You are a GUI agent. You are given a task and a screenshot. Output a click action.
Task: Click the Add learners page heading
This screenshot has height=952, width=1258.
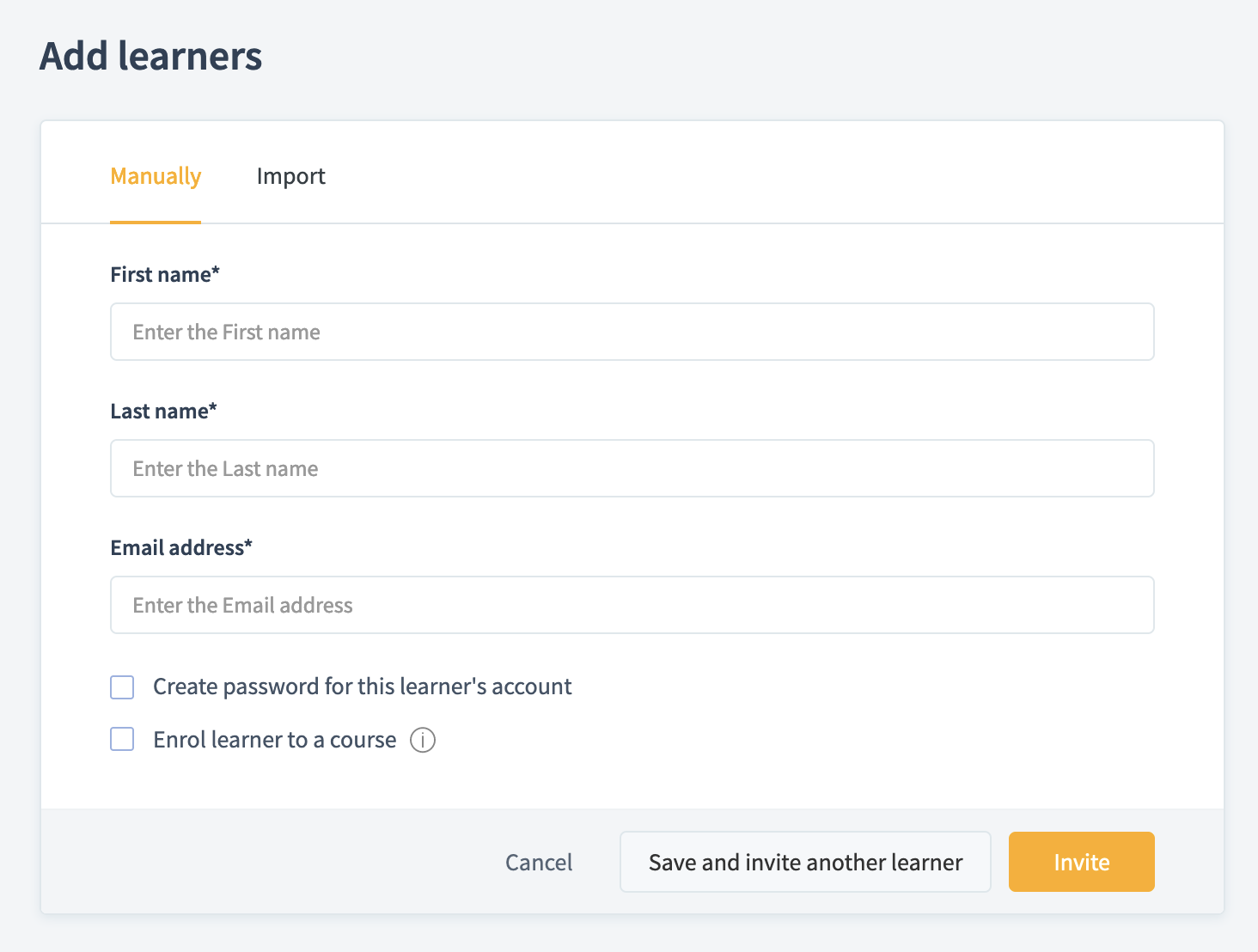tap(151, 57)
